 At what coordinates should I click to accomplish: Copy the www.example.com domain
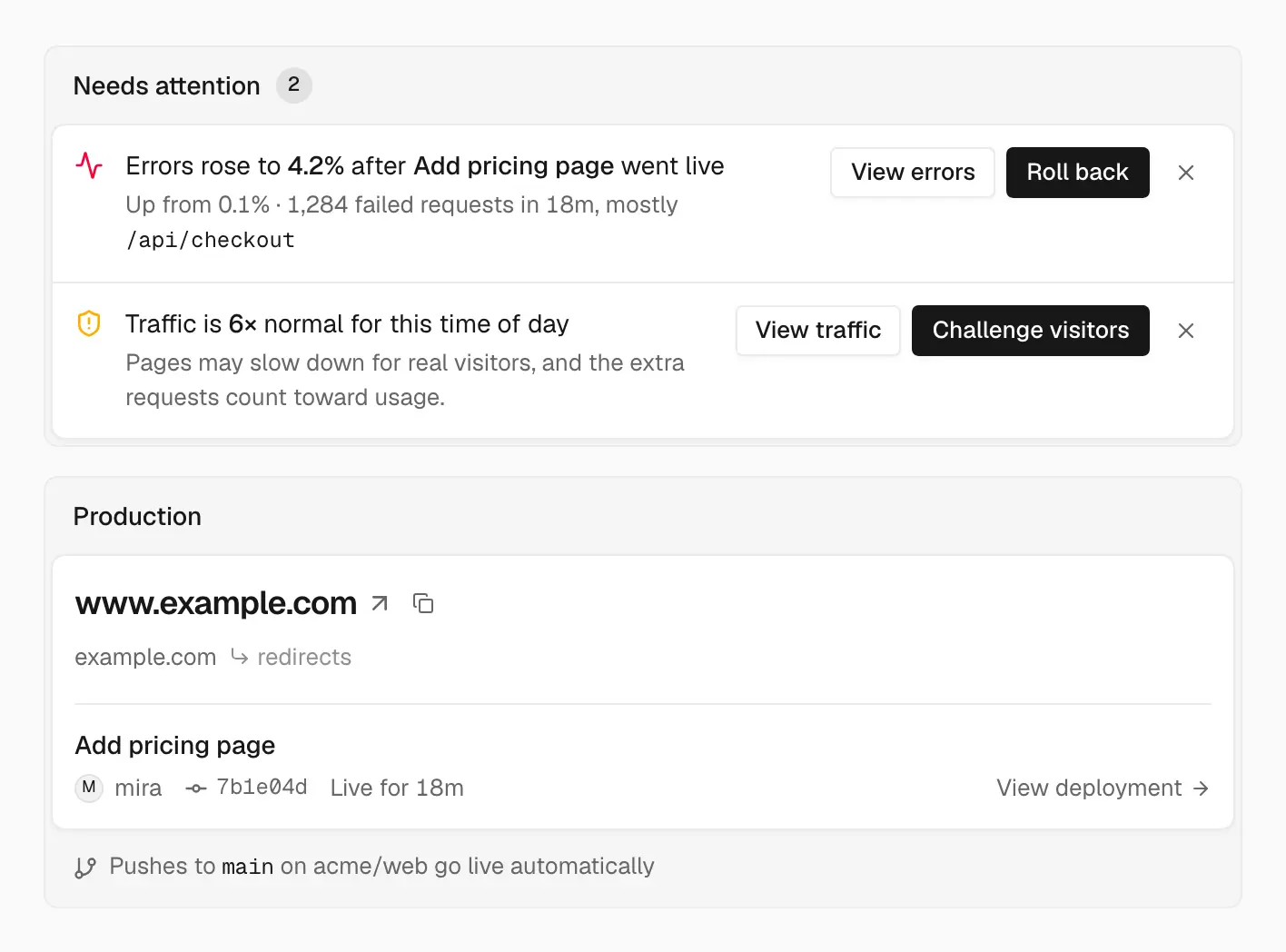coord(423,603)
